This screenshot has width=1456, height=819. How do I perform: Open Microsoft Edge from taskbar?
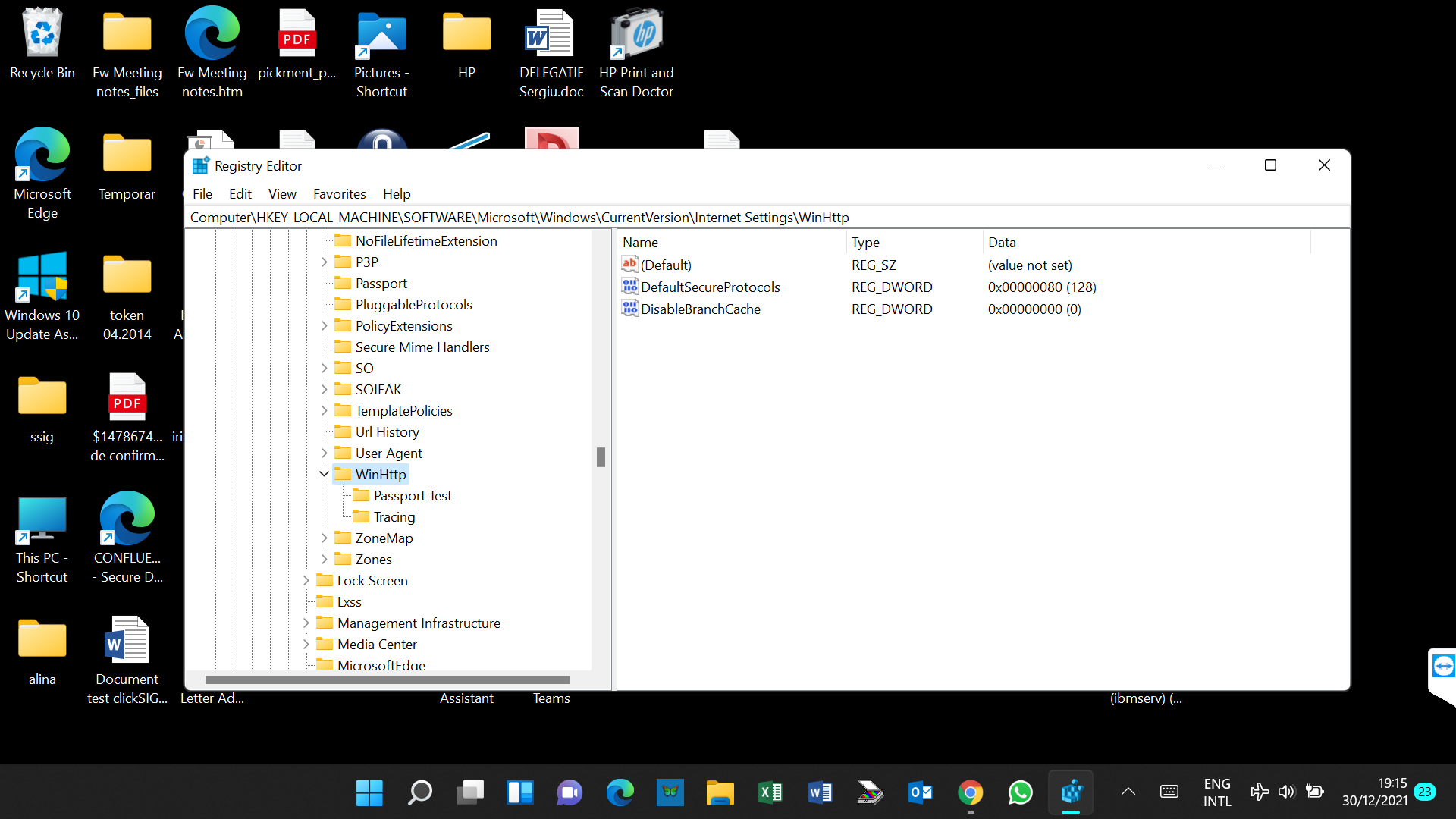(620, 792)
